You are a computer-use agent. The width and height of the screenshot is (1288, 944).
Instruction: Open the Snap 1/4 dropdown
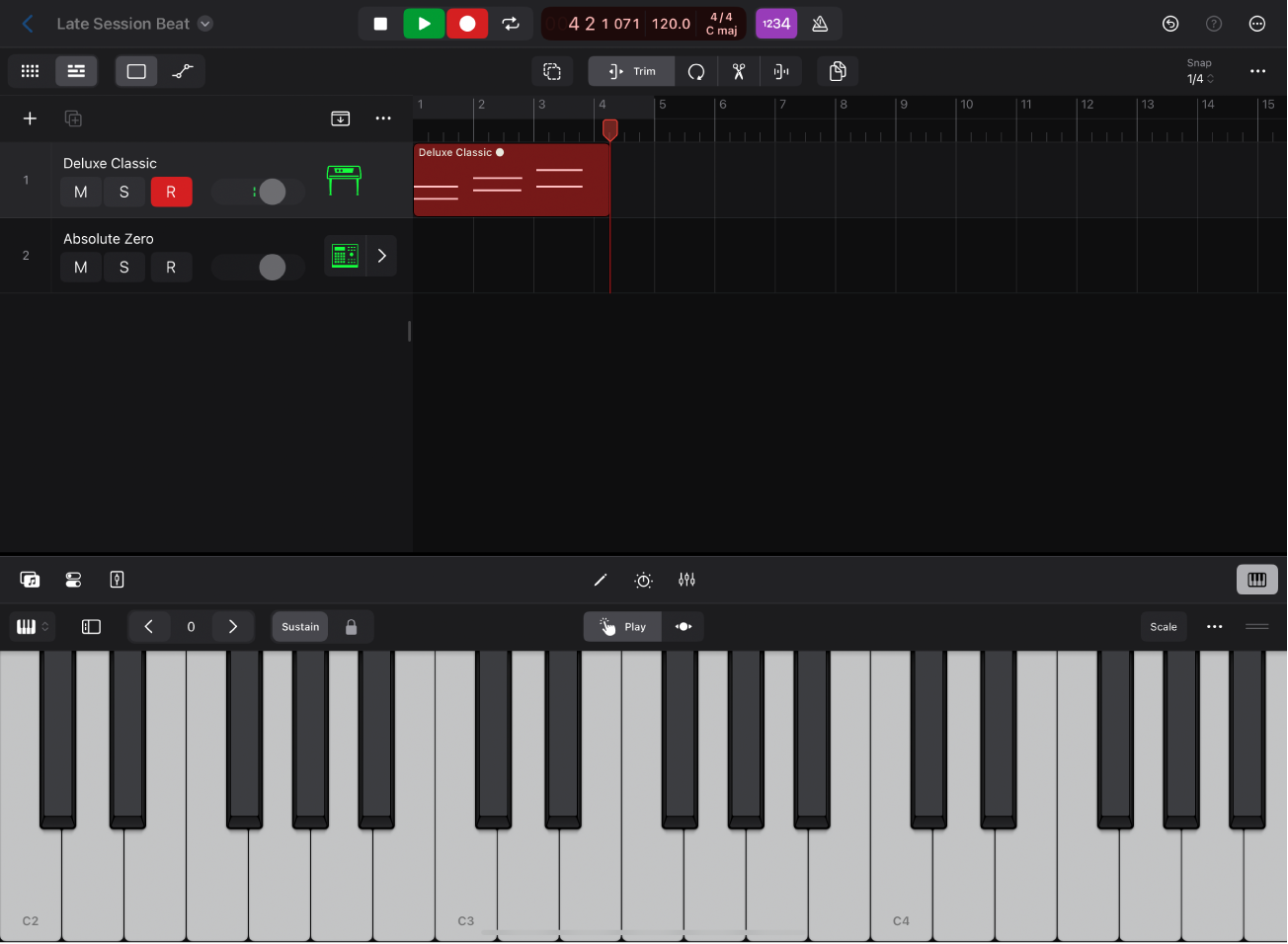(x=1200, y=78)
